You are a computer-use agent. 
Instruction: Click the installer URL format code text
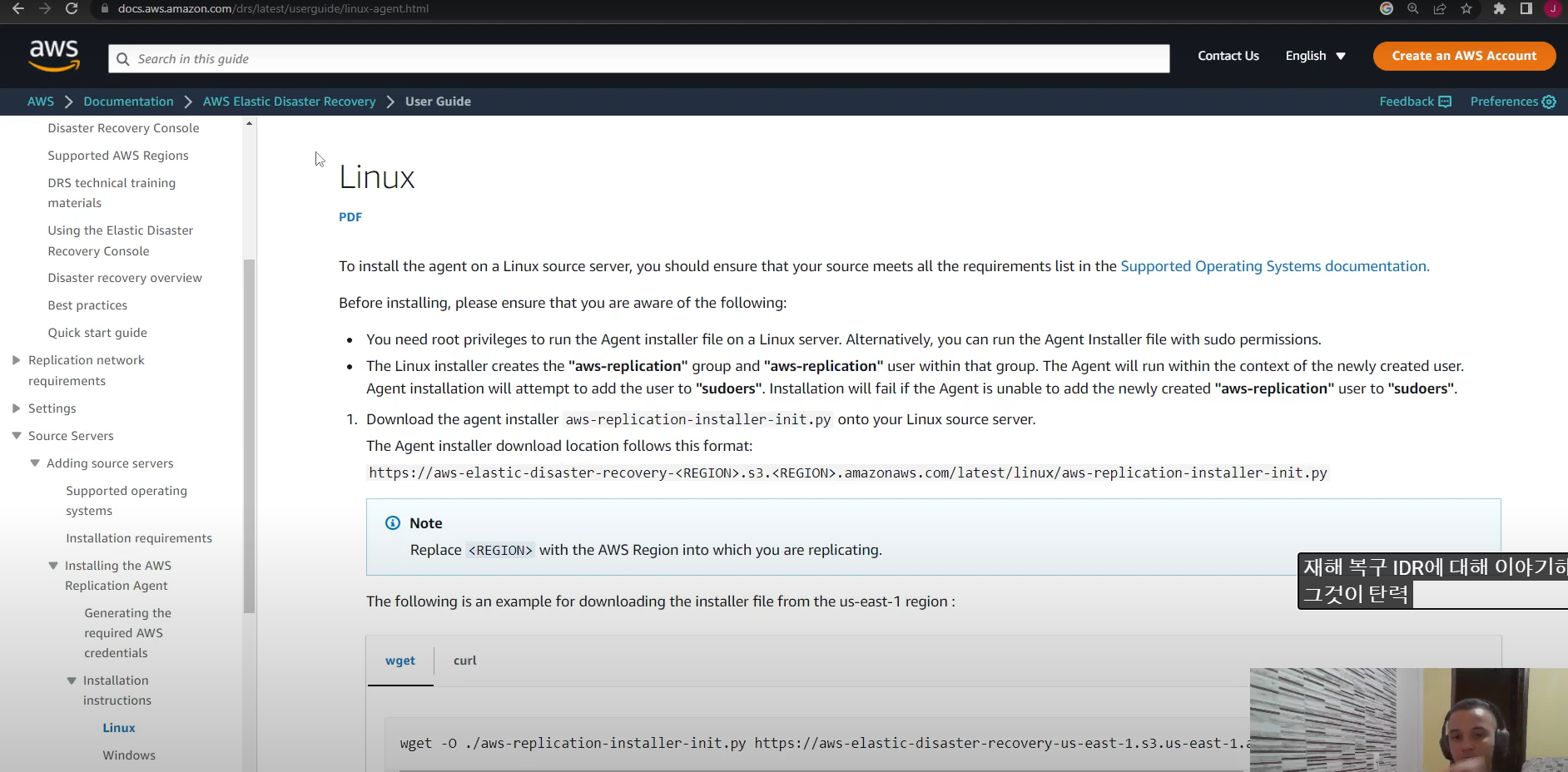[848, 473]
